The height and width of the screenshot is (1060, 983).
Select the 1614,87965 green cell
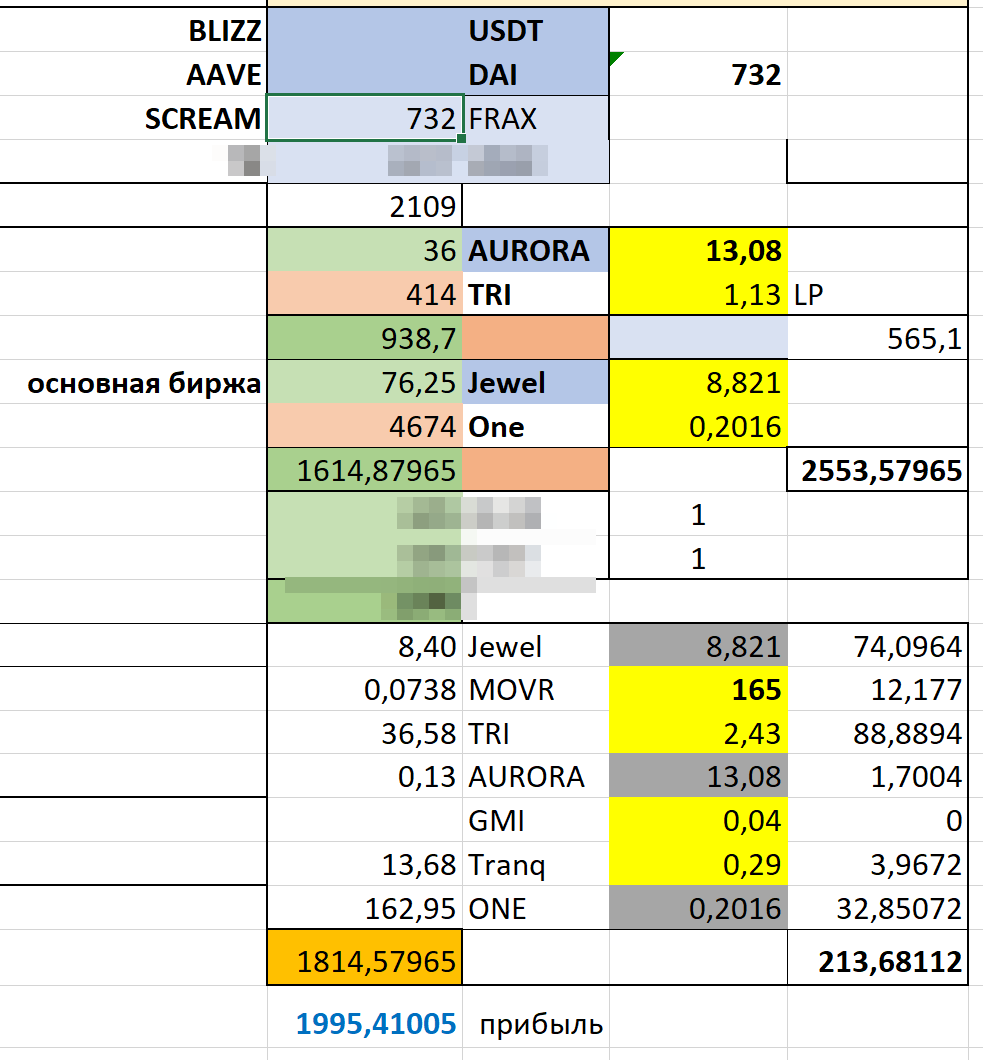(365, 470)
